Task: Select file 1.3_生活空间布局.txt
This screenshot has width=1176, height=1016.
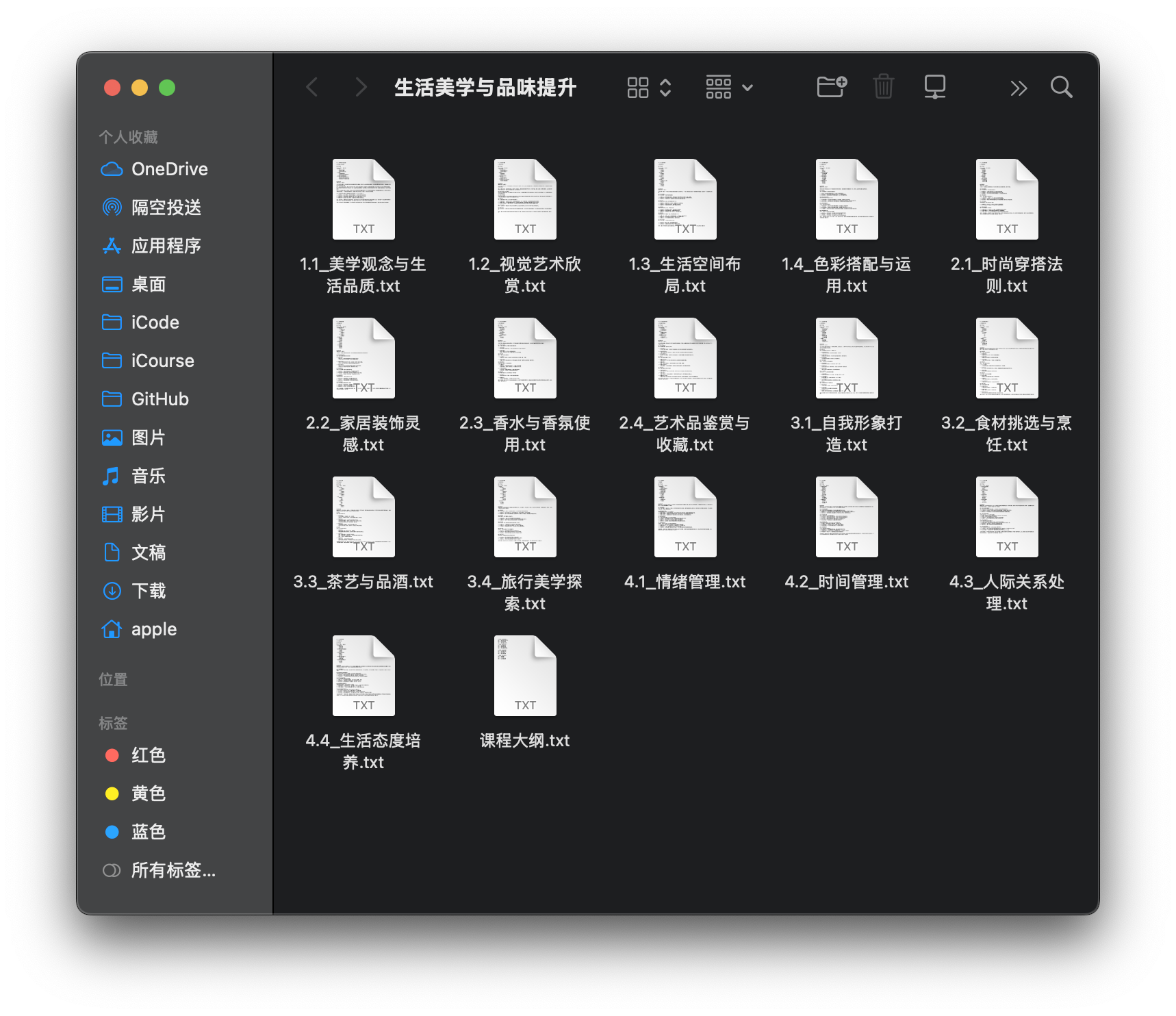Action: (x=685, y=226)
